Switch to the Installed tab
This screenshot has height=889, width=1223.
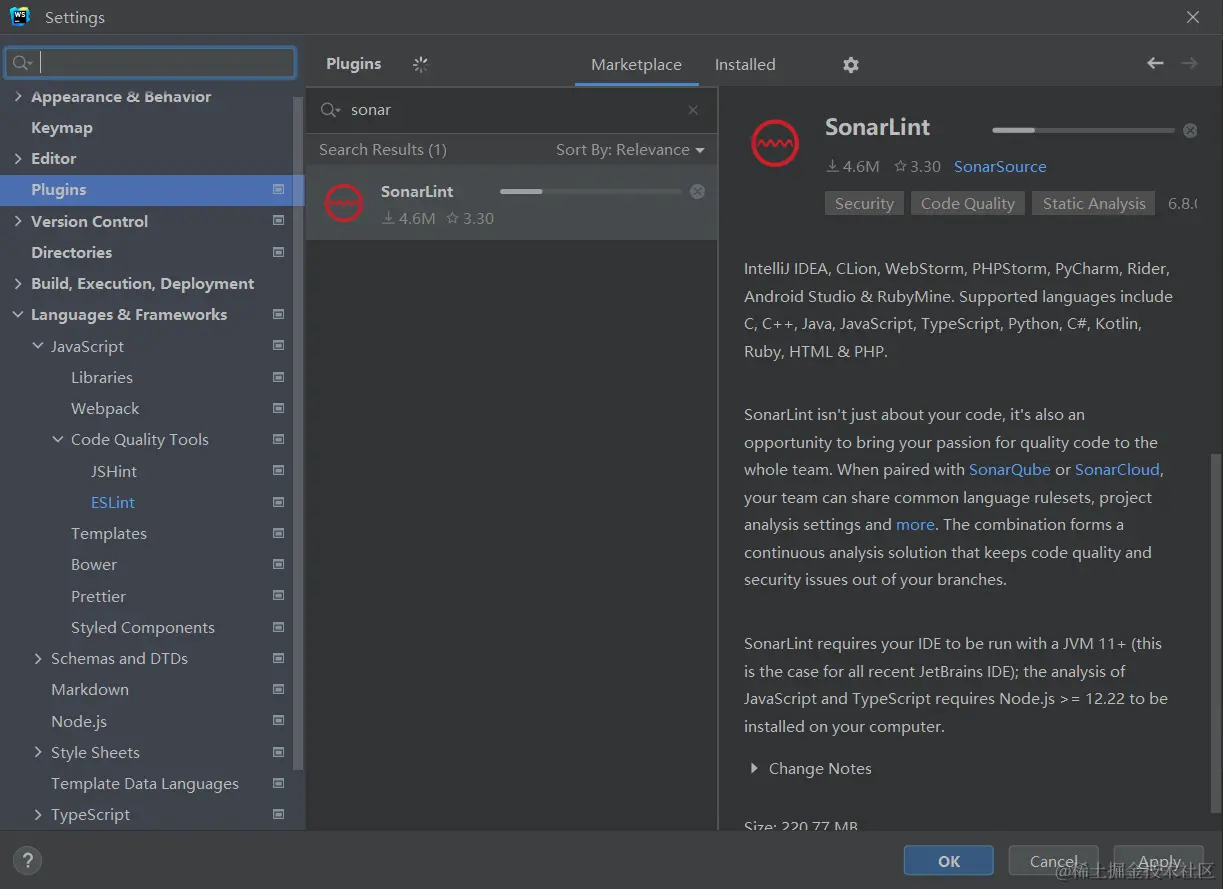(745, 65)
